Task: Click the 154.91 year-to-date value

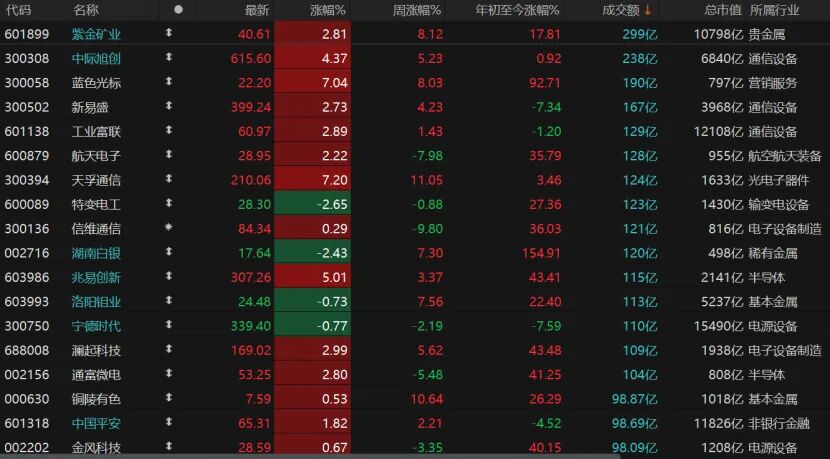Action: tap(540, 254)
